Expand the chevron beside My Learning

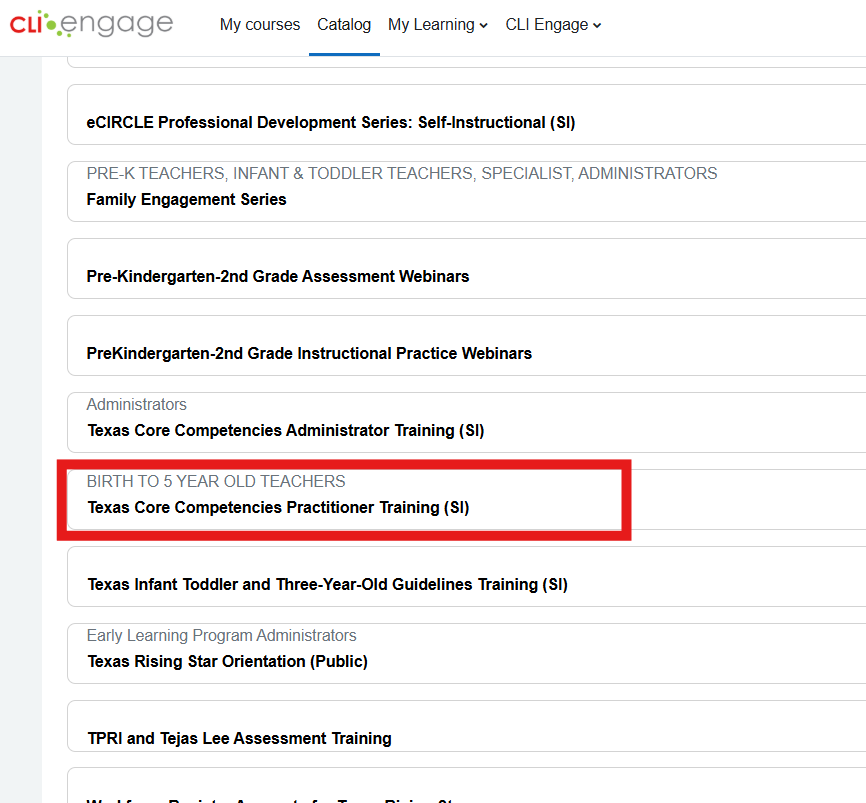[x=484, y=26]
